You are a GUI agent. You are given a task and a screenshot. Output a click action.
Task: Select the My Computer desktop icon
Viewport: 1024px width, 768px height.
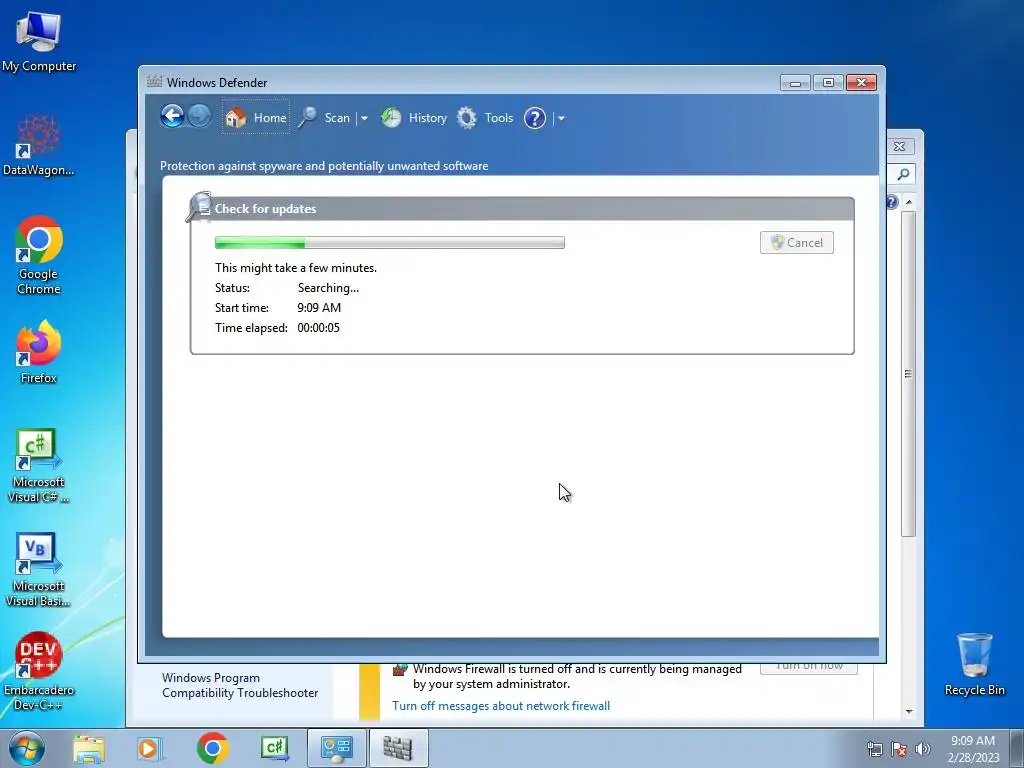(39, 41)
